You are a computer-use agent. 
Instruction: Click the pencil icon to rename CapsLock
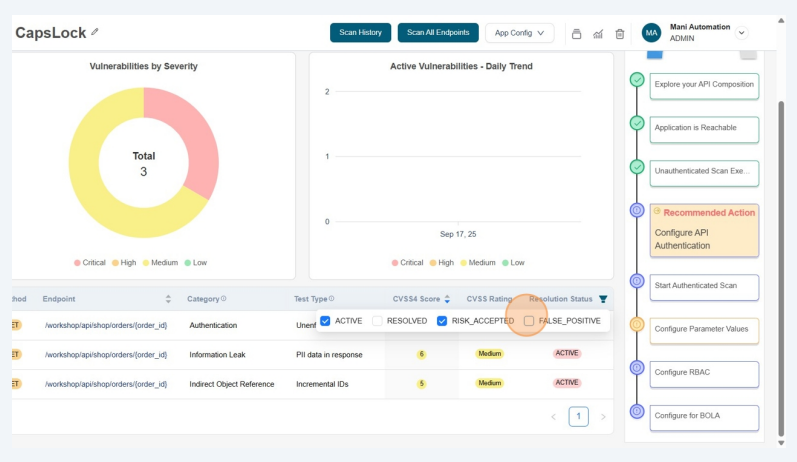point(95,32)
